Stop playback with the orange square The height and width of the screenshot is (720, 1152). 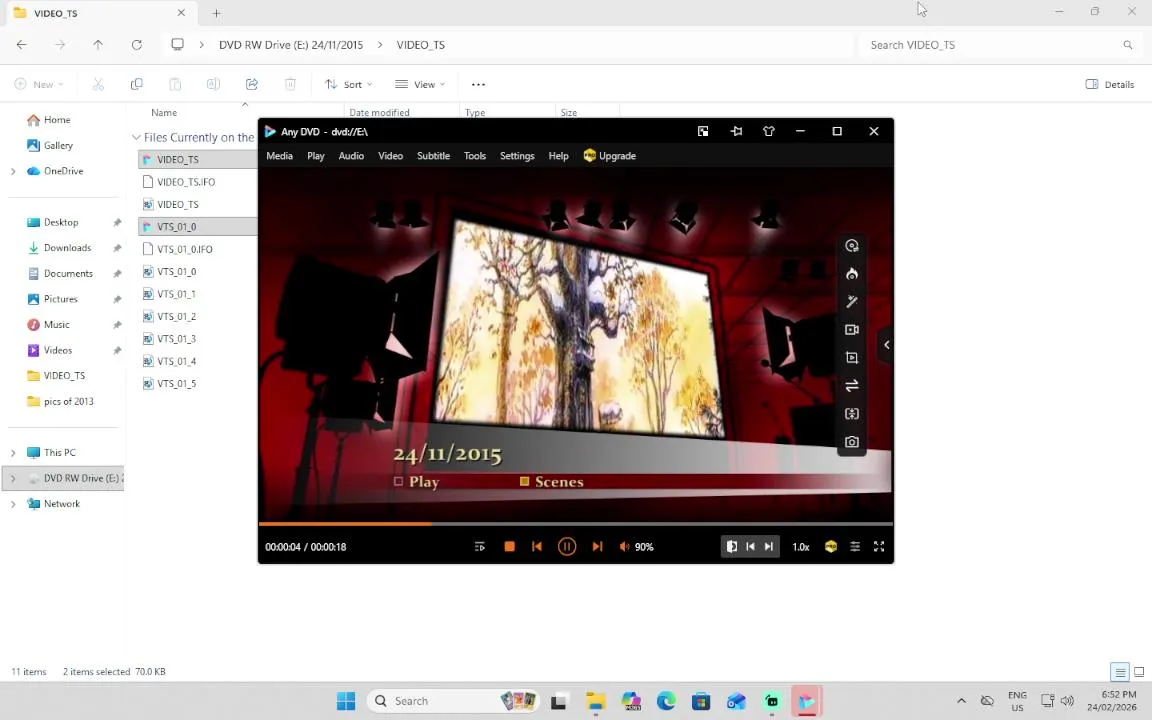(509, 547)
